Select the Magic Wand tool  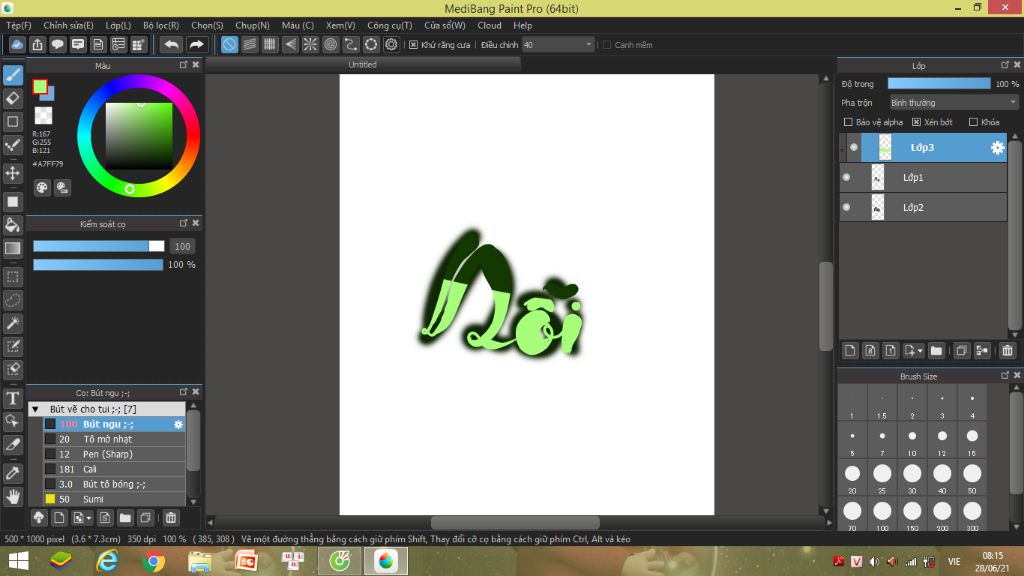coord(12,323)
